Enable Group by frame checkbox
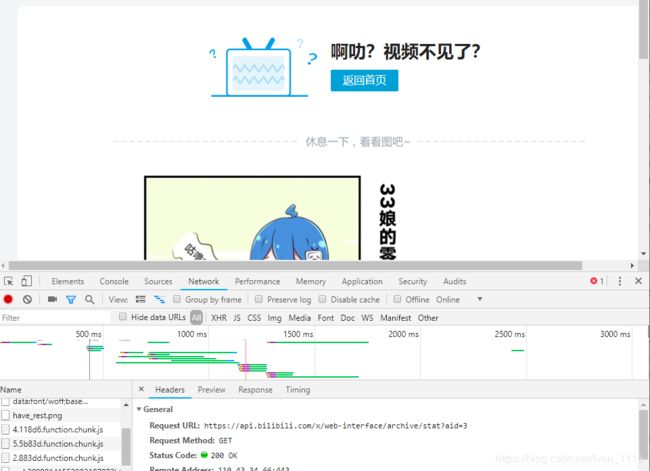Image resolution: width=650 pixels, height=471 pixels. click(x=177, y=299)
